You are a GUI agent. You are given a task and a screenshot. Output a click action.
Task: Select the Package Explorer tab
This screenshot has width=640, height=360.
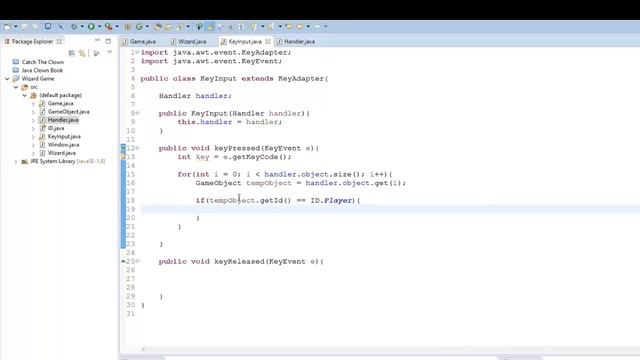(x=33, y=41)
